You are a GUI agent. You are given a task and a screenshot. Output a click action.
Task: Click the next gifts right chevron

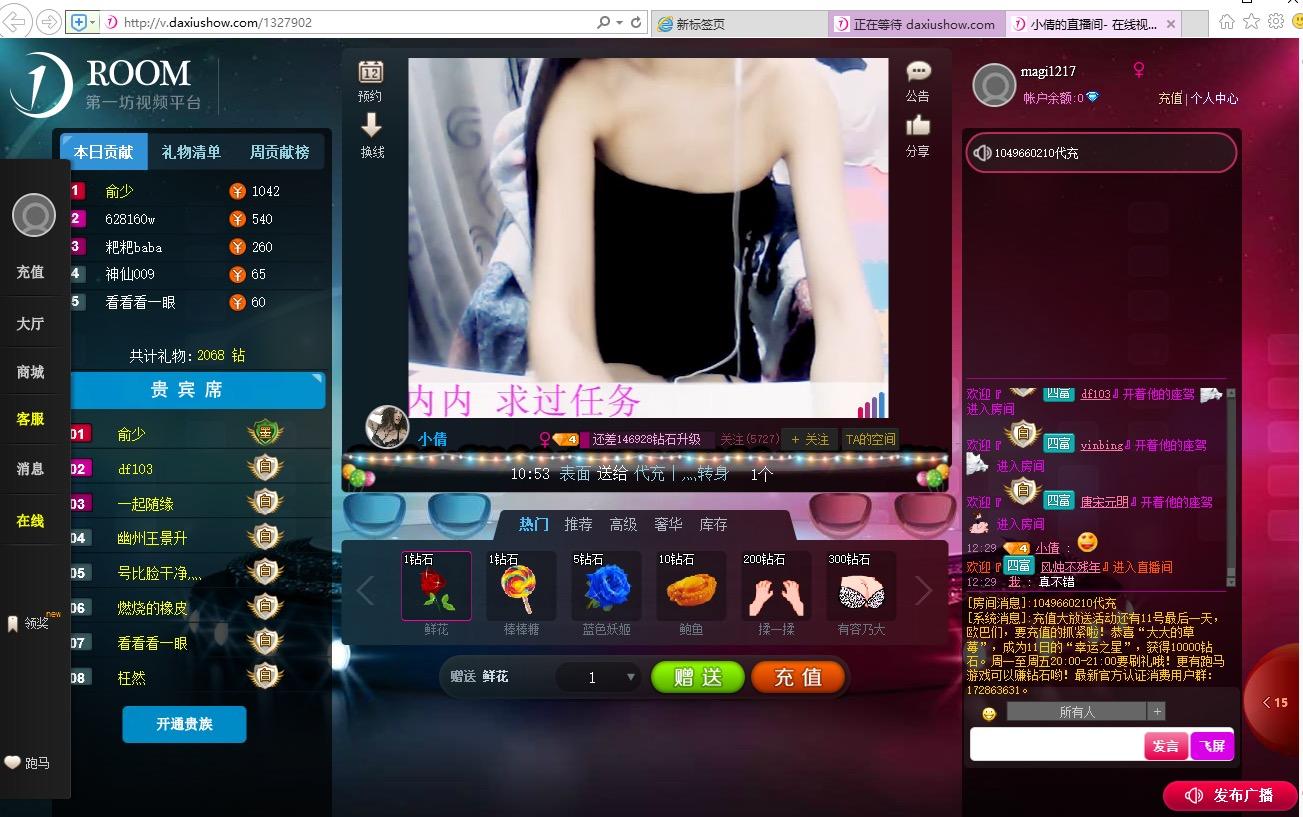click(x=923, y=590)
